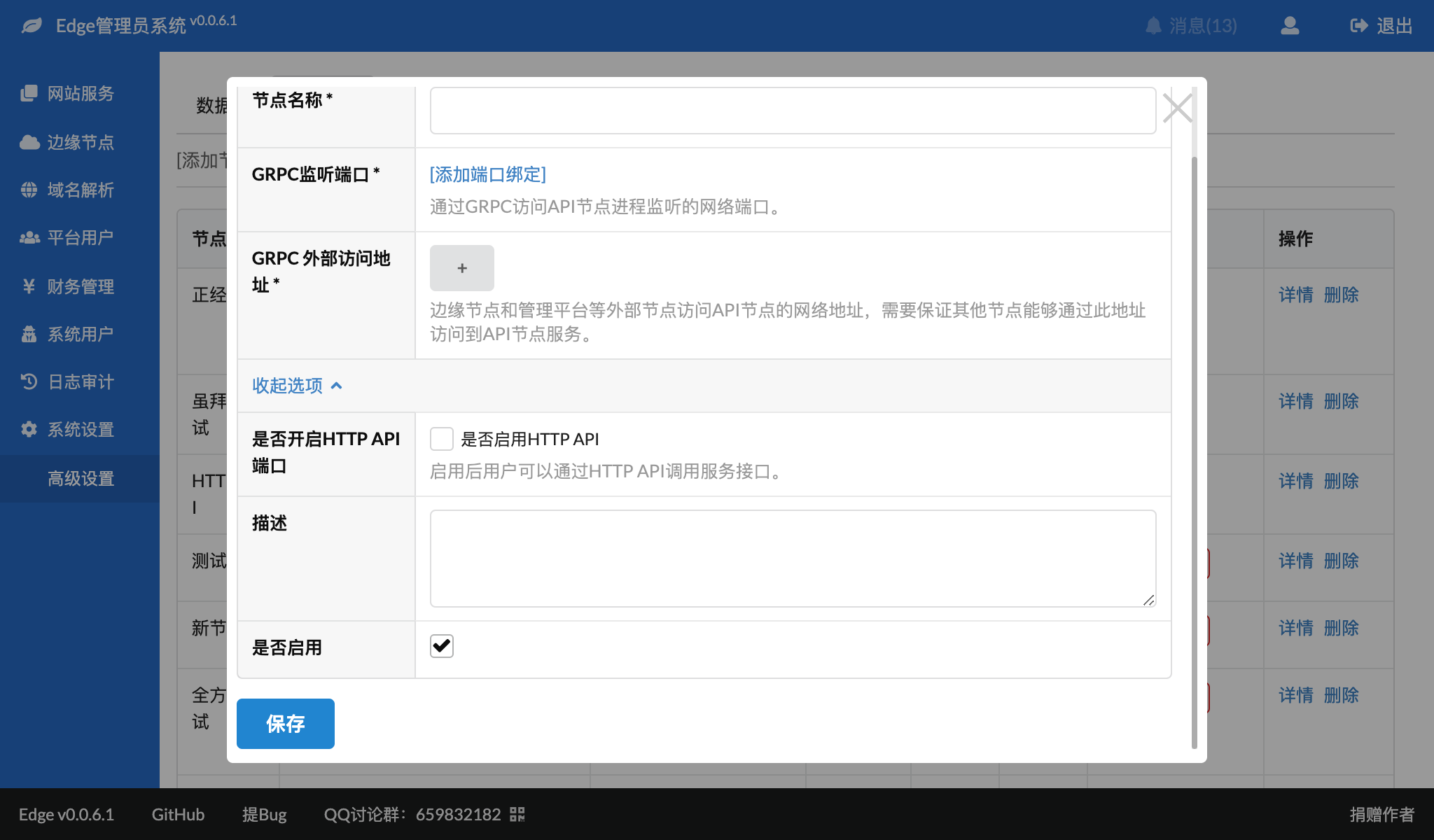This screenshot has width=1434, height=840.
Task: Open the GitHub footer link
Action: [x=178, y=814]
